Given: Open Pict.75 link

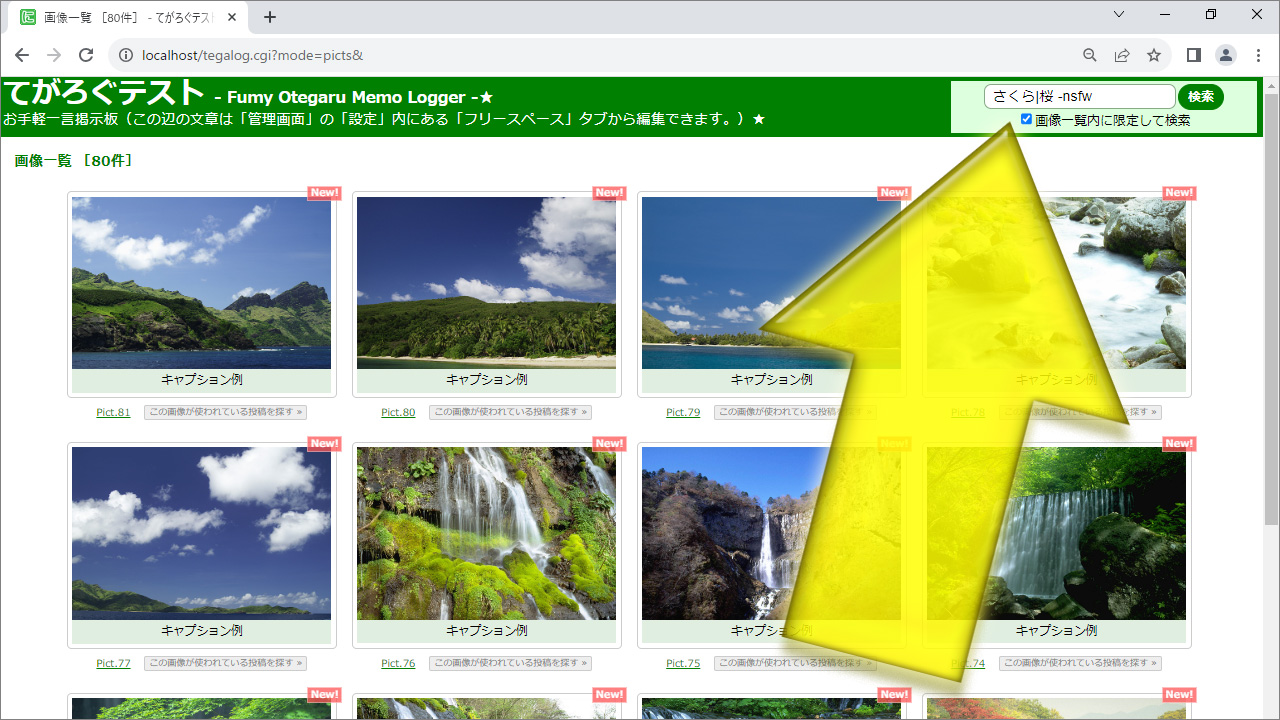Looking at the screenshot, I should 683,663.
